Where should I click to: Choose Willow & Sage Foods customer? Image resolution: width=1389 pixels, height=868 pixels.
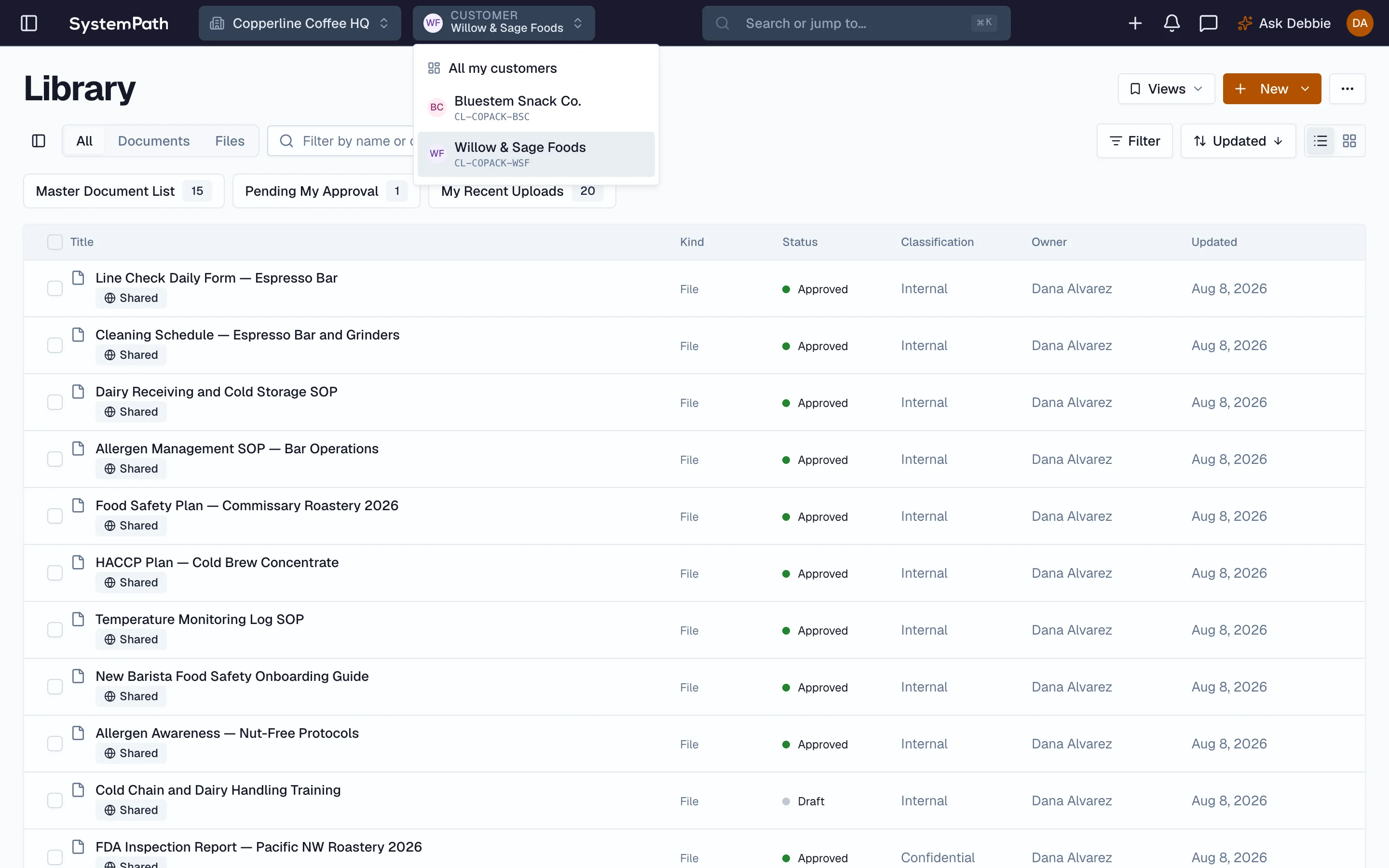pyautogui.click(x=535, y=154)
